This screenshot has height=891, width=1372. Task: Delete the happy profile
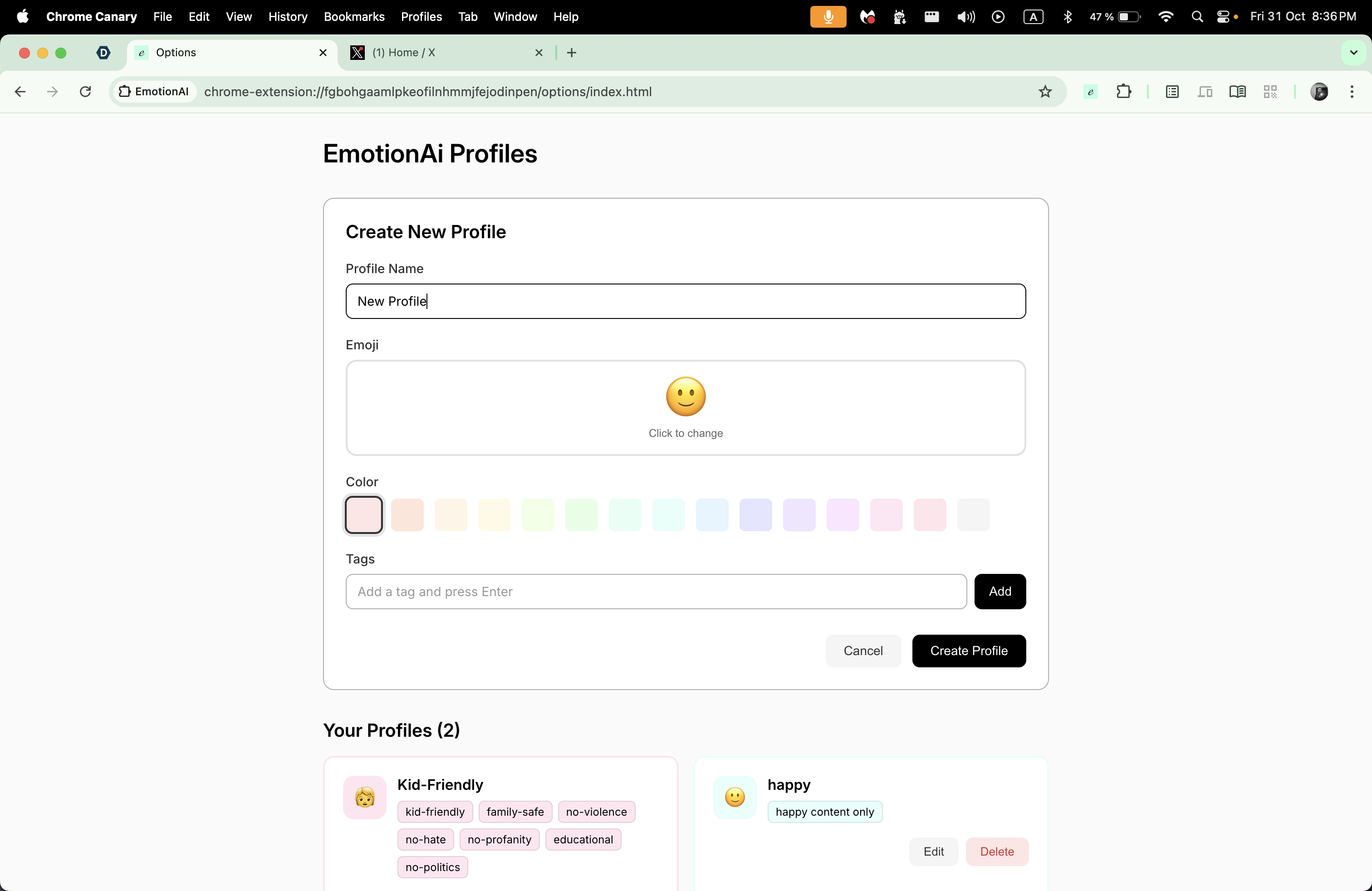[997, 851]
